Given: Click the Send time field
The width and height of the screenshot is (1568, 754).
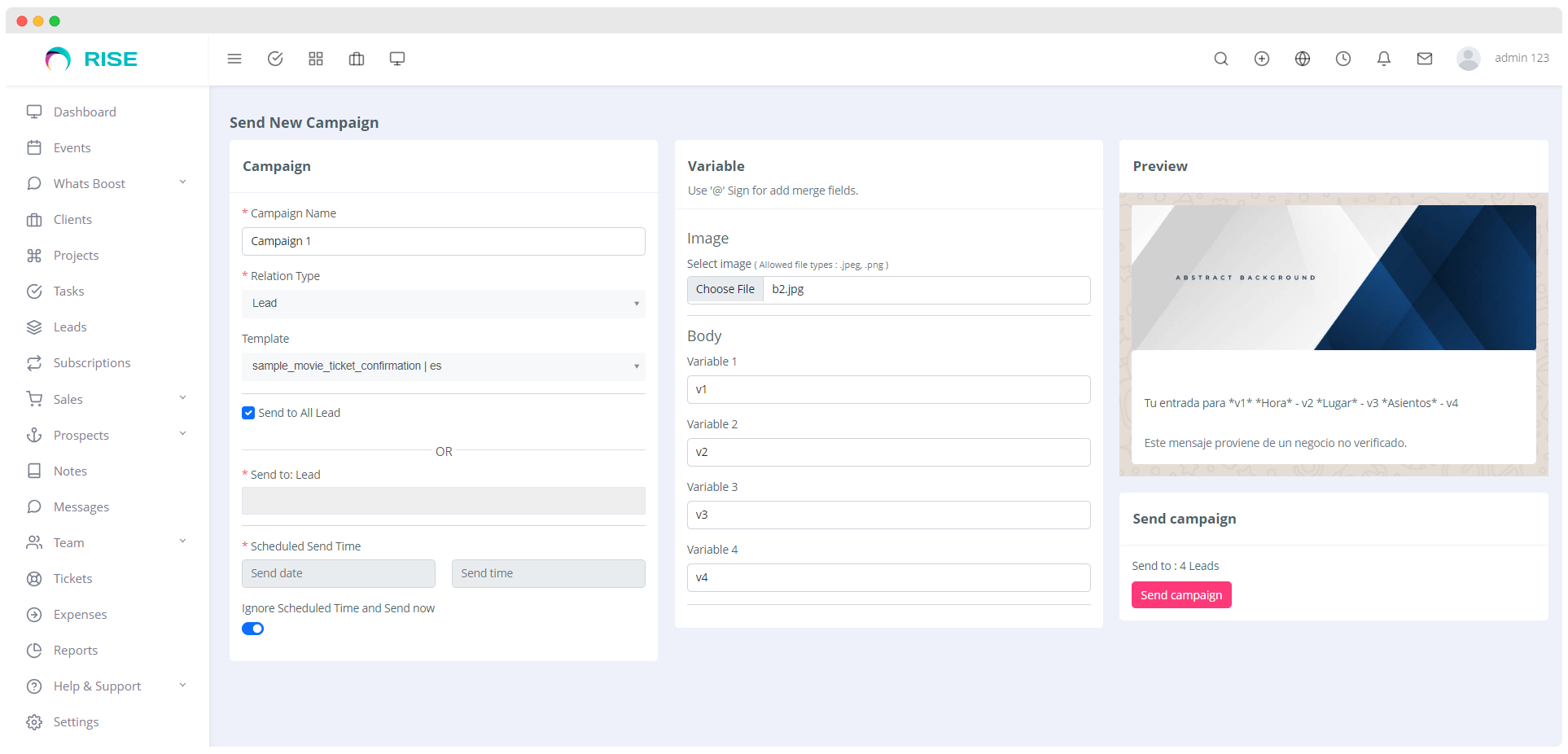Looking at the screenshot, I should point(549,573).
